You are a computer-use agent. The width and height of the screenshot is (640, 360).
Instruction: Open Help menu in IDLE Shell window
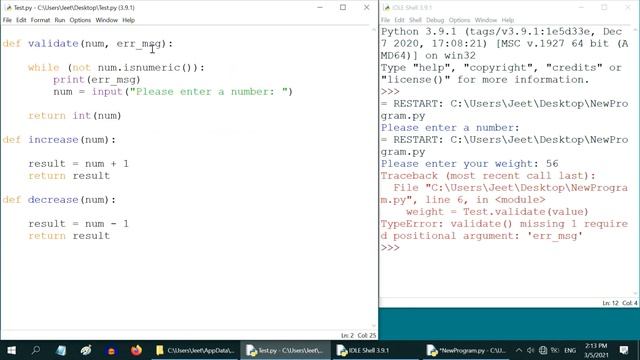coord(507,20)
